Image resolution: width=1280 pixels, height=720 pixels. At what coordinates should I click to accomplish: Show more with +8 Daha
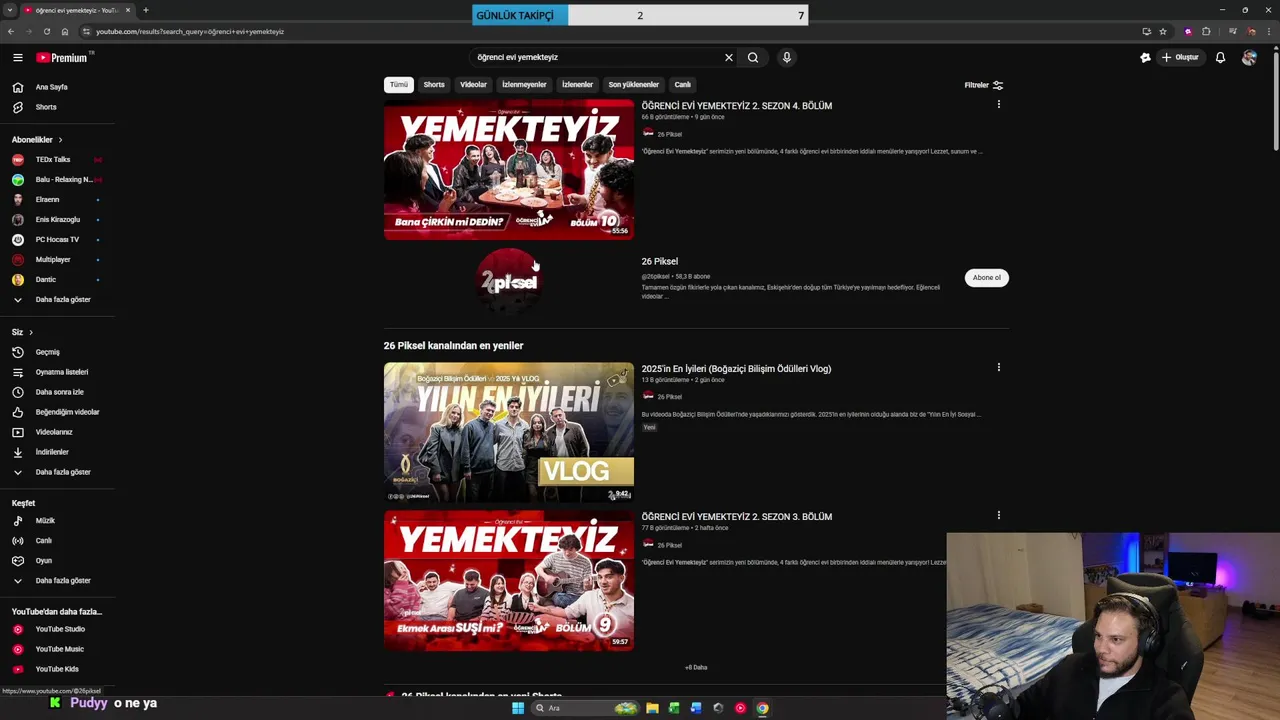click(x=696, y=667)
